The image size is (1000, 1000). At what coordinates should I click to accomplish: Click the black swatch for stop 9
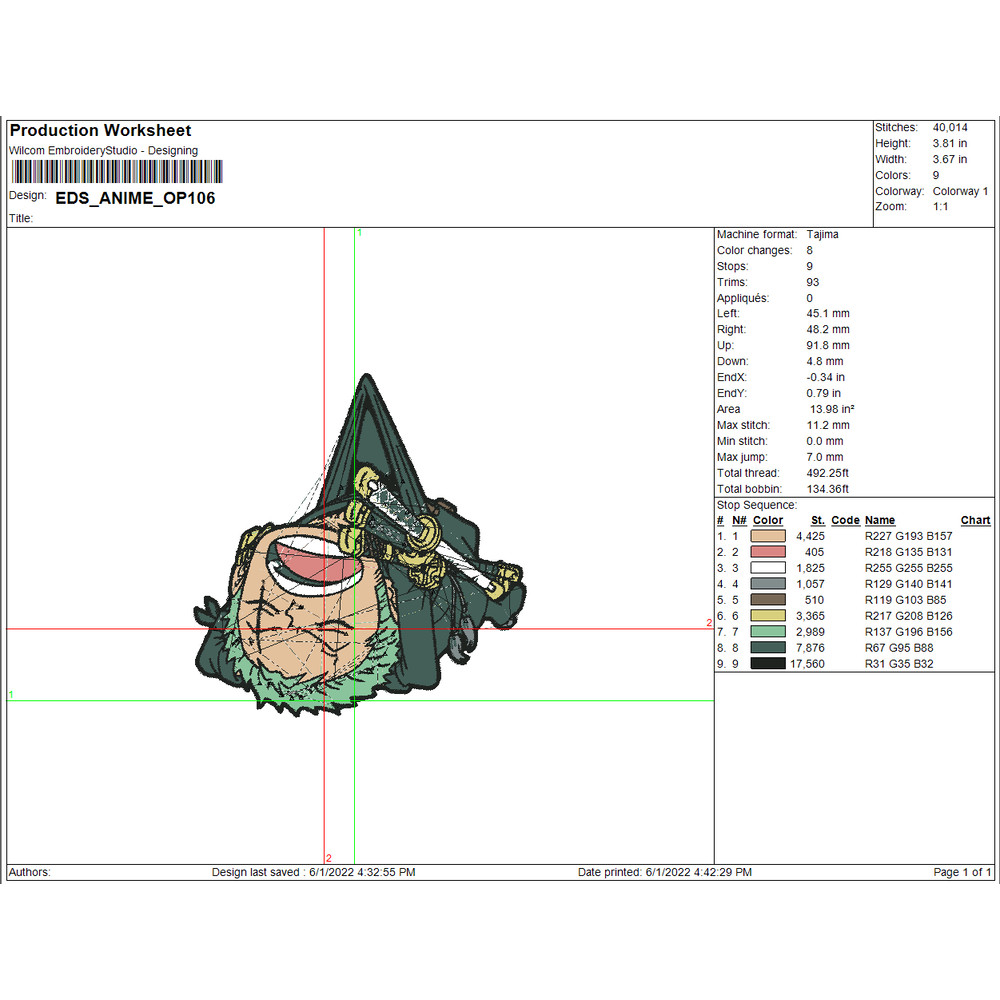(768, 664)
